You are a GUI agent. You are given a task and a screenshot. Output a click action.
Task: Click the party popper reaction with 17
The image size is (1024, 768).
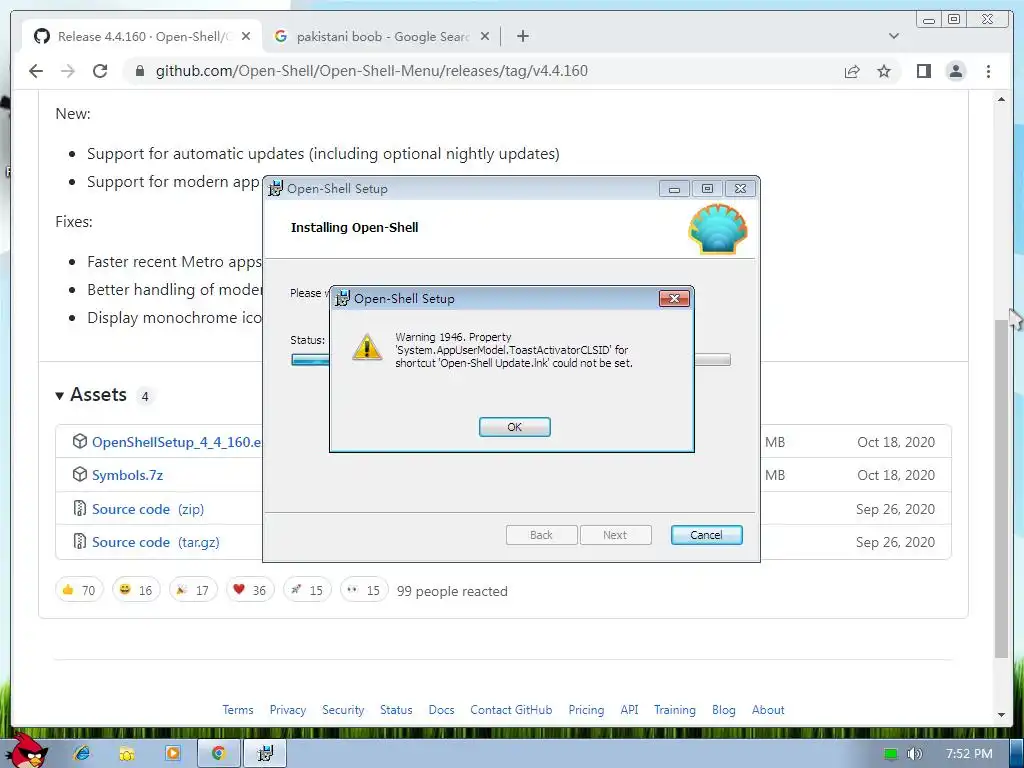click(193, 590)
